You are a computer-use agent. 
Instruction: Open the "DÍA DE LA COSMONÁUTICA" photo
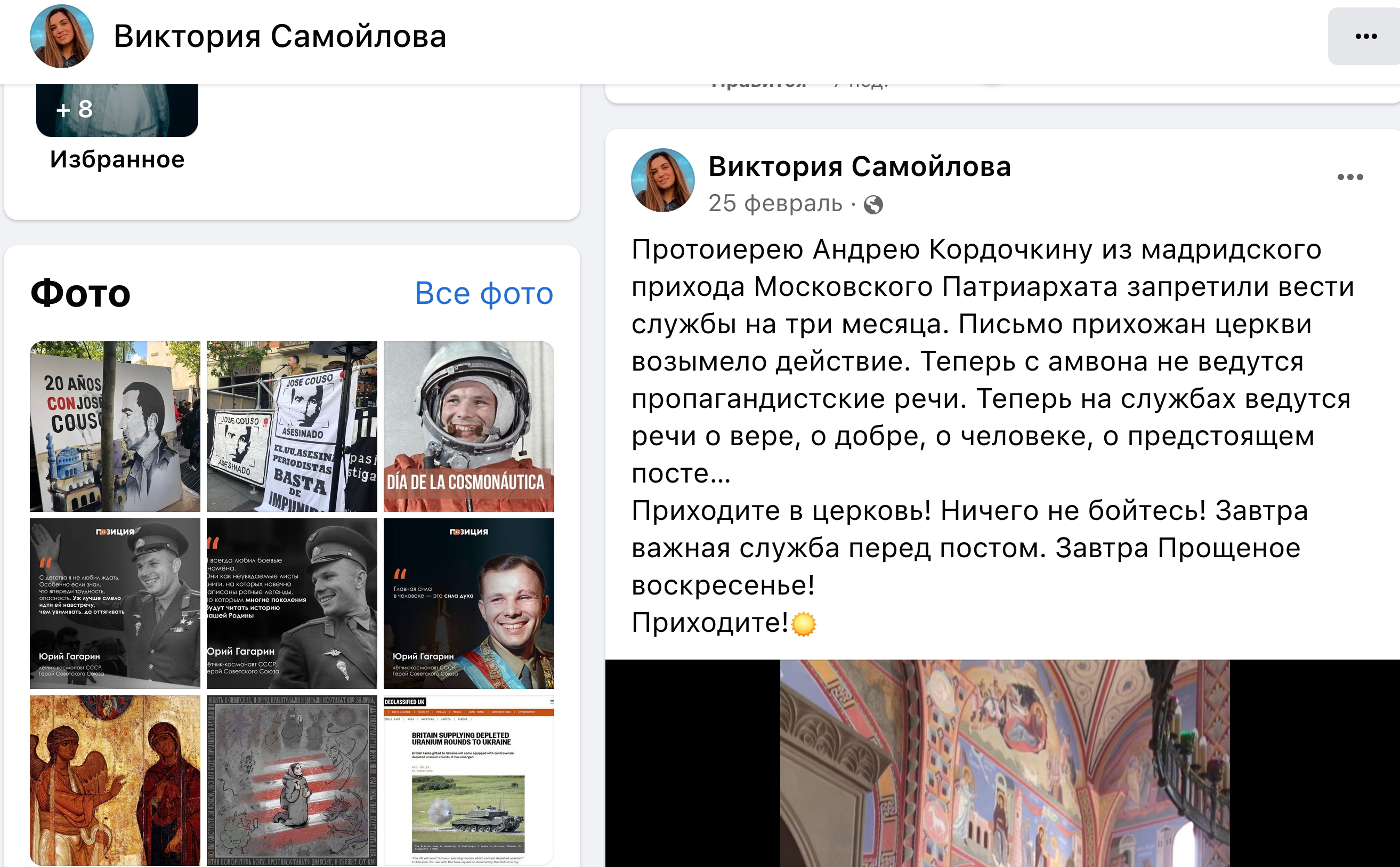click(x=468, y=426)
